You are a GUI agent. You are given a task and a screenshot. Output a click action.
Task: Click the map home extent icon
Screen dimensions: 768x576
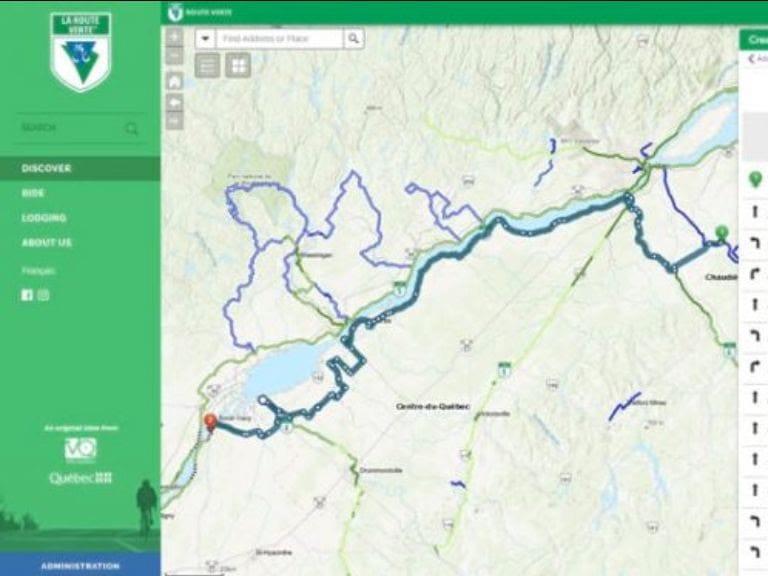(175, 81)
